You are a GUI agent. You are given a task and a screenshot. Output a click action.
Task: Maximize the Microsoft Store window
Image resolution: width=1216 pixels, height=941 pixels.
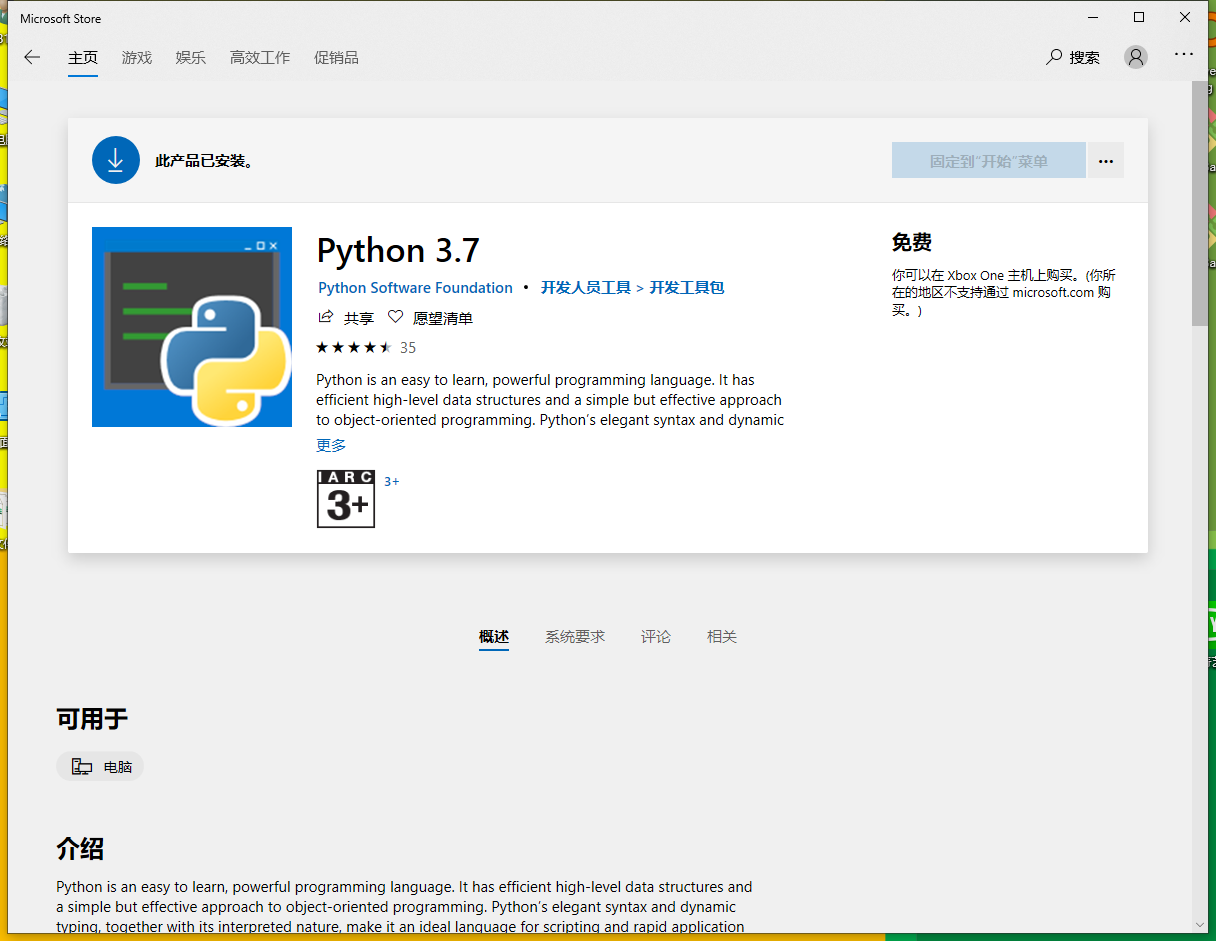[1139, 17]
